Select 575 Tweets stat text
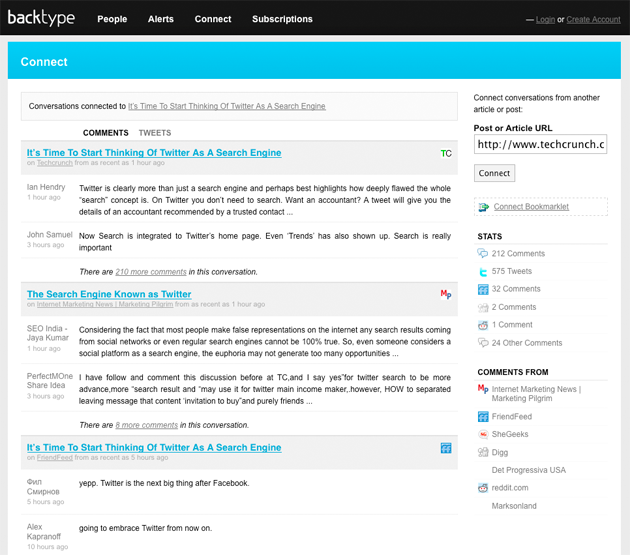 pos(511,271)
